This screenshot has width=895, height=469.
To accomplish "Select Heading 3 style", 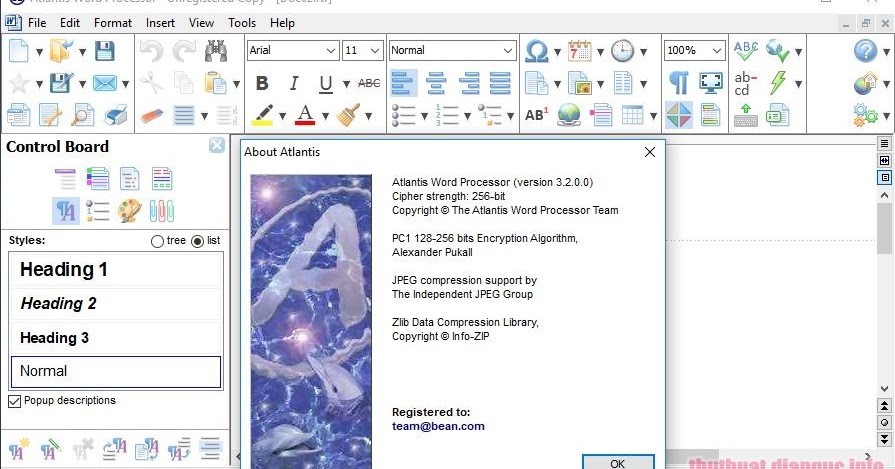I will [x=116, y=338].
